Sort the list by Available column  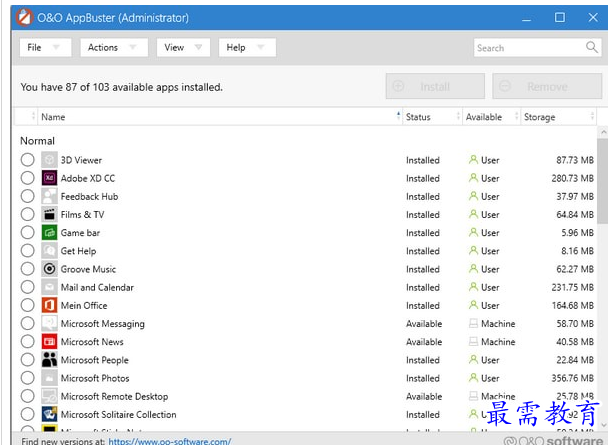tap(492, 117)
